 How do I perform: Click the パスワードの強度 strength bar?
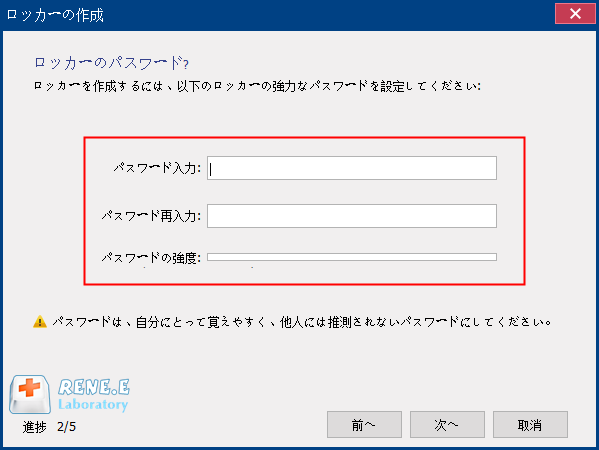click(x=352, y=257)
